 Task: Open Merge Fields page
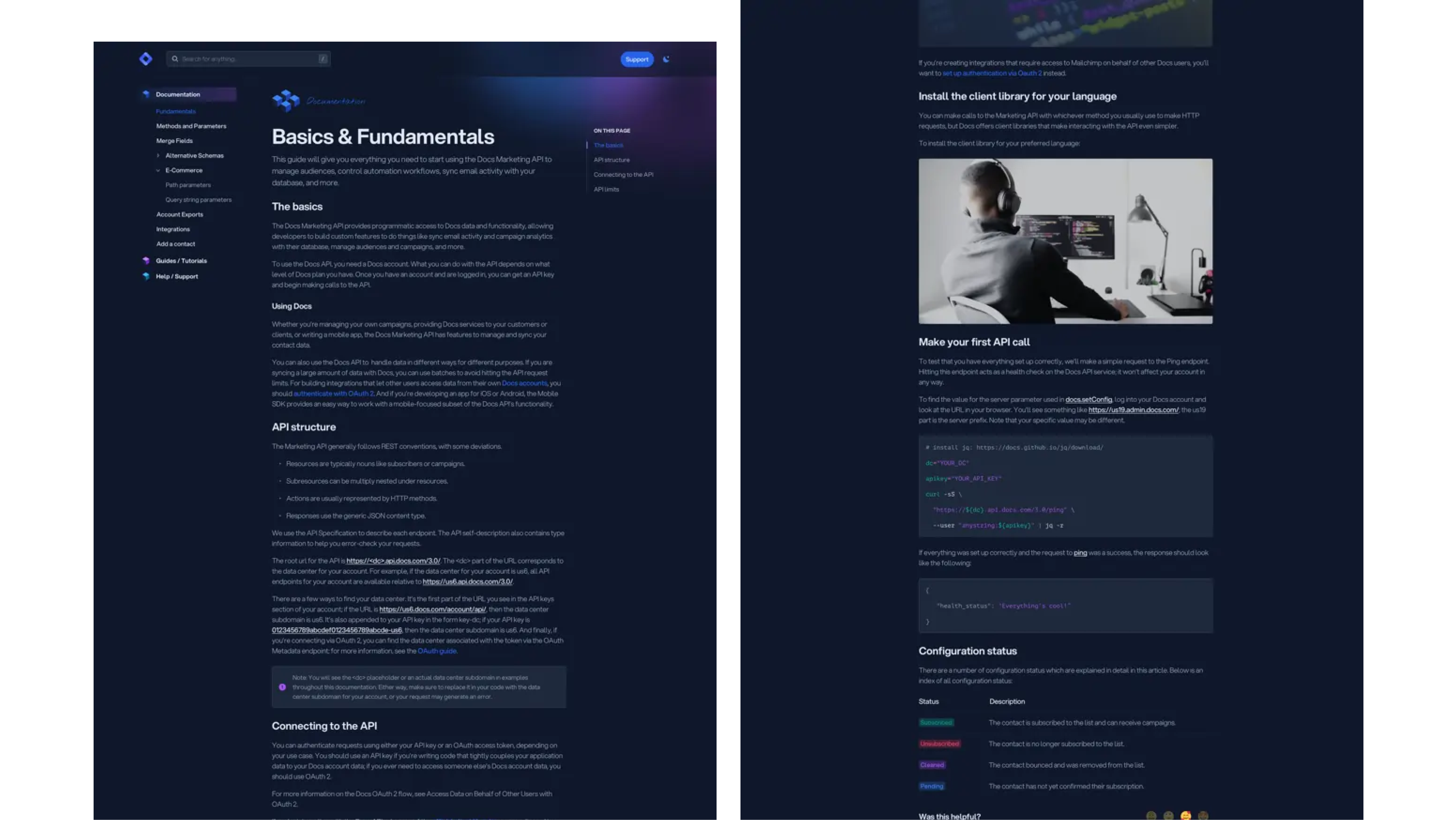point(175,141)
